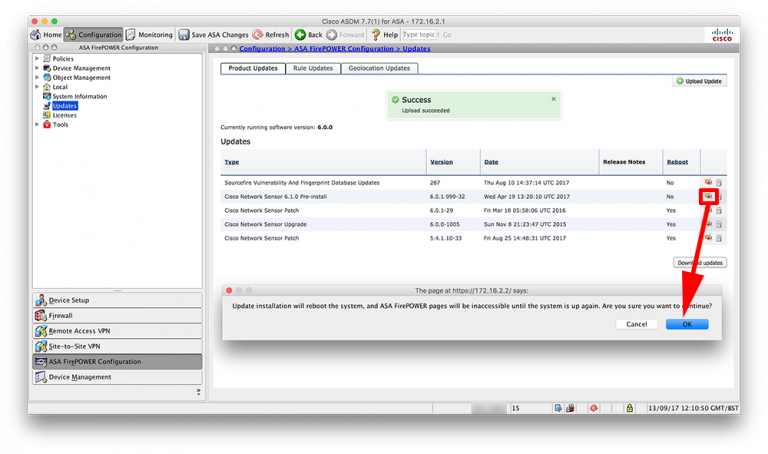Expand the Local tree node

(37, 87)
